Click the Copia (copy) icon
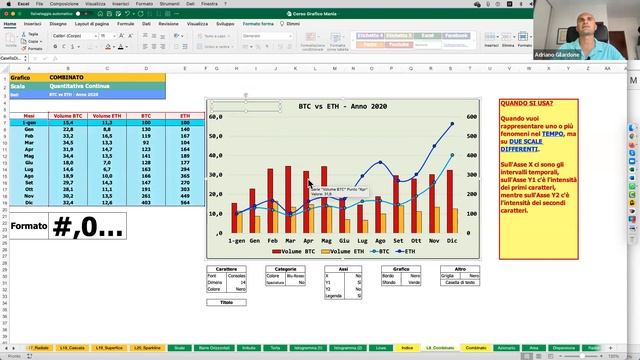This screenshot has width=640, height=360. coord(24,41)
